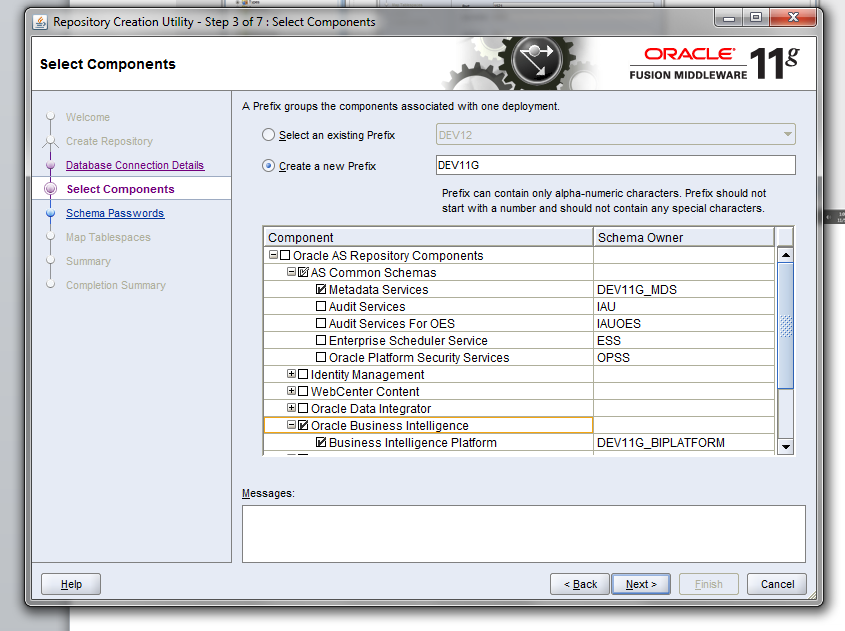Viewport: 845px width, 631px height.
Task: Uncheck the Oracle Business Intelligence checkbox
Action: coord(303,425)
